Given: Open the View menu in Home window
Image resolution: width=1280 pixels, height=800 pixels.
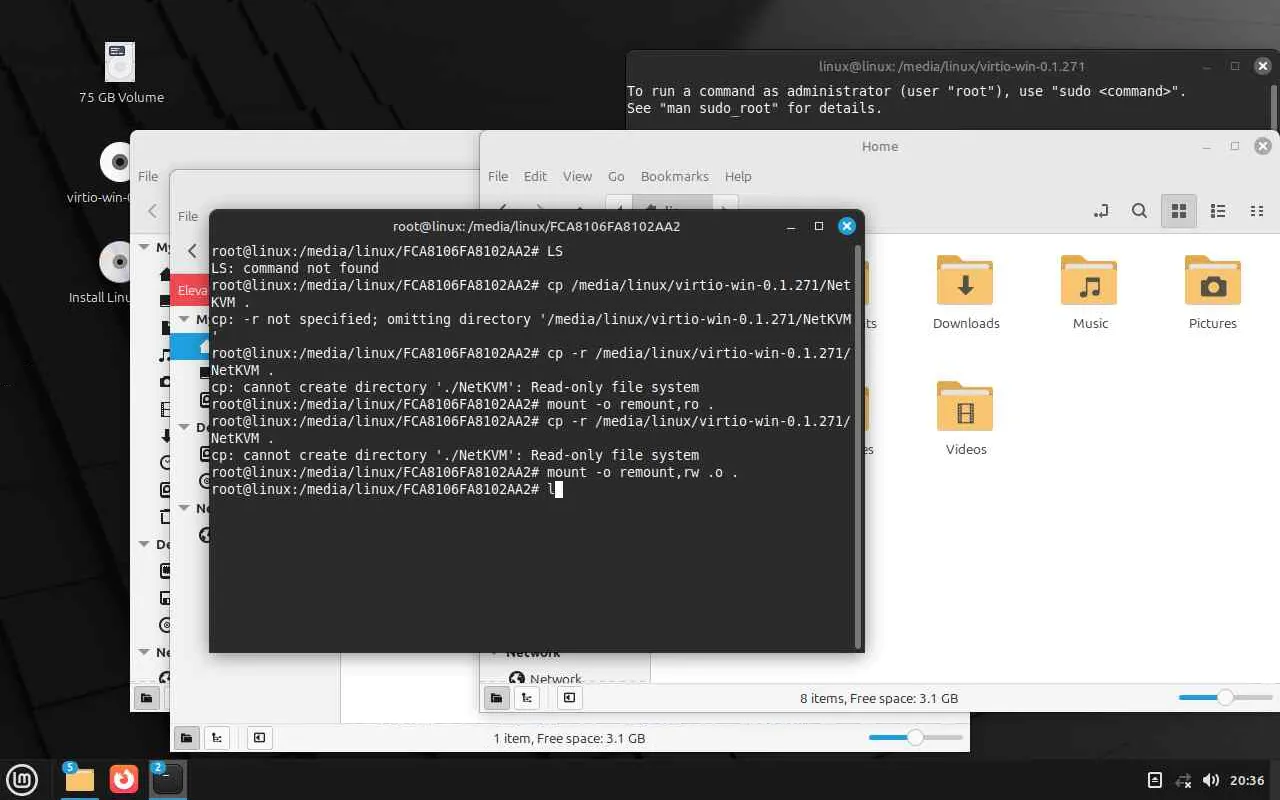Looking at the screenshot, I should (x=577, y=176).
